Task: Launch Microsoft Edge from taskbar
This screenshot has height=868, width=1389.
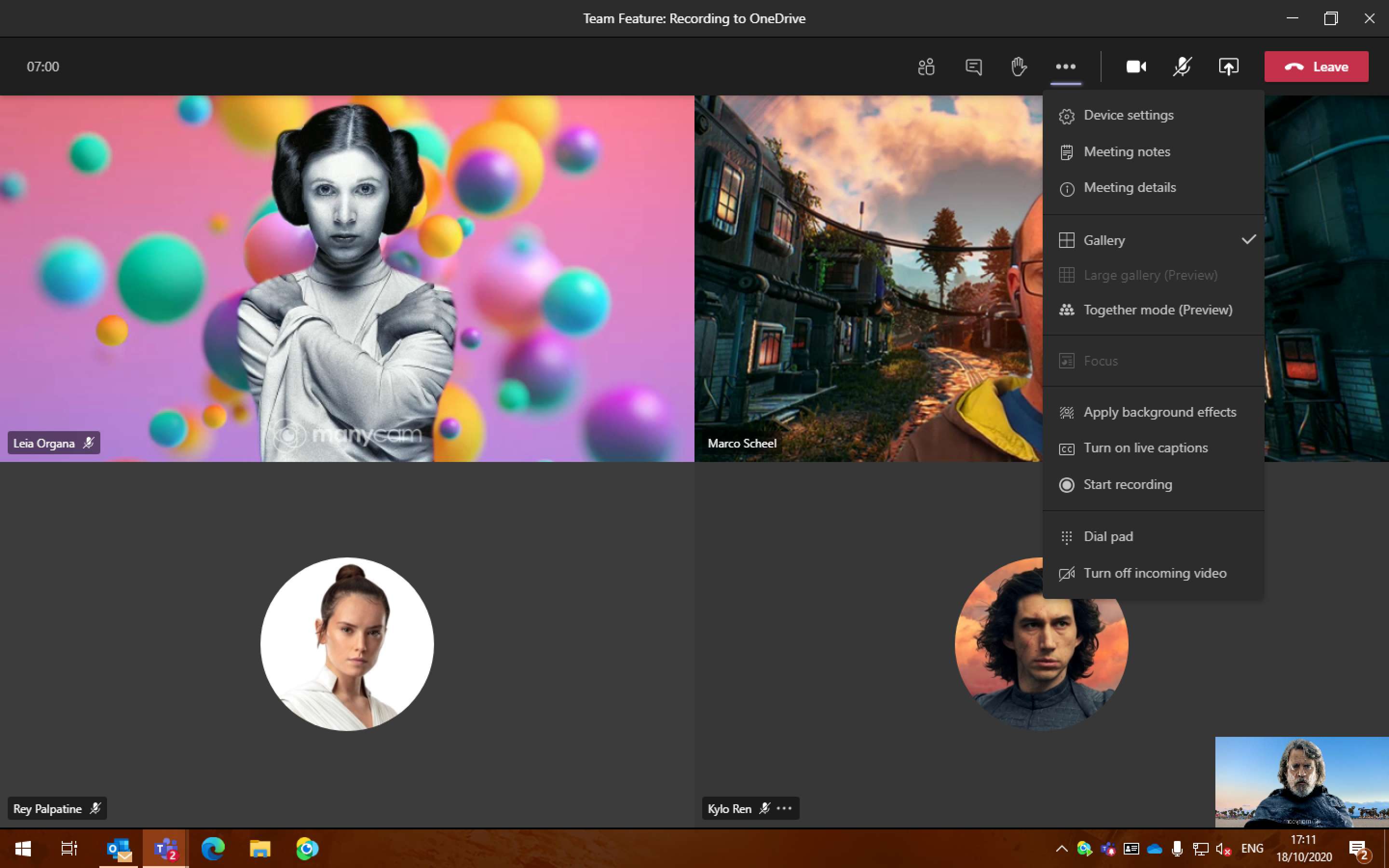Action: (x=213, y=848)
